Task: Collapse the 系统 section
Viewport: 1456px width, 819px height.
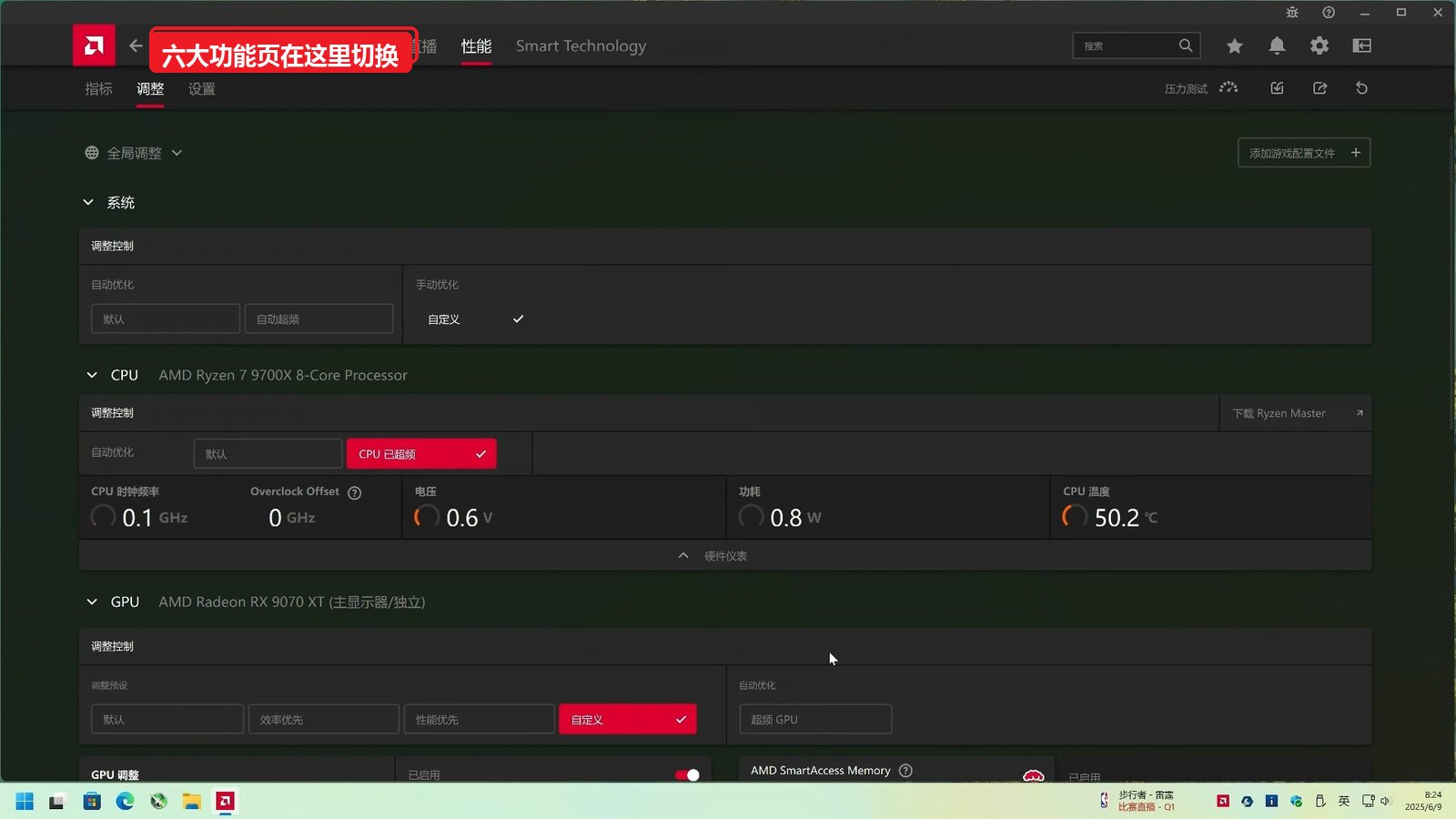Action: pyautogui.click(x=88, y=202)
